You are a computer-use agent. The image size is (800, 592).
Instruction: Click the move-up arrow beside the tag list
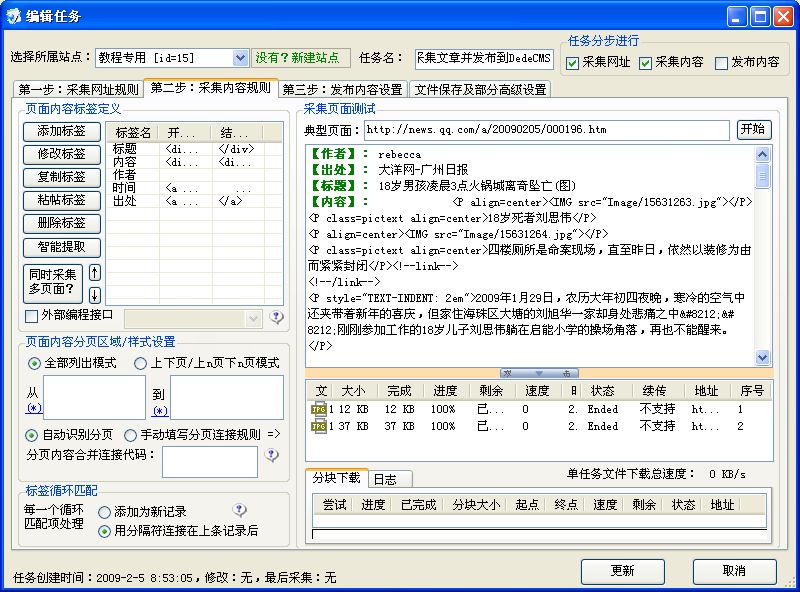pyautogui.click(x=95, y=273)
